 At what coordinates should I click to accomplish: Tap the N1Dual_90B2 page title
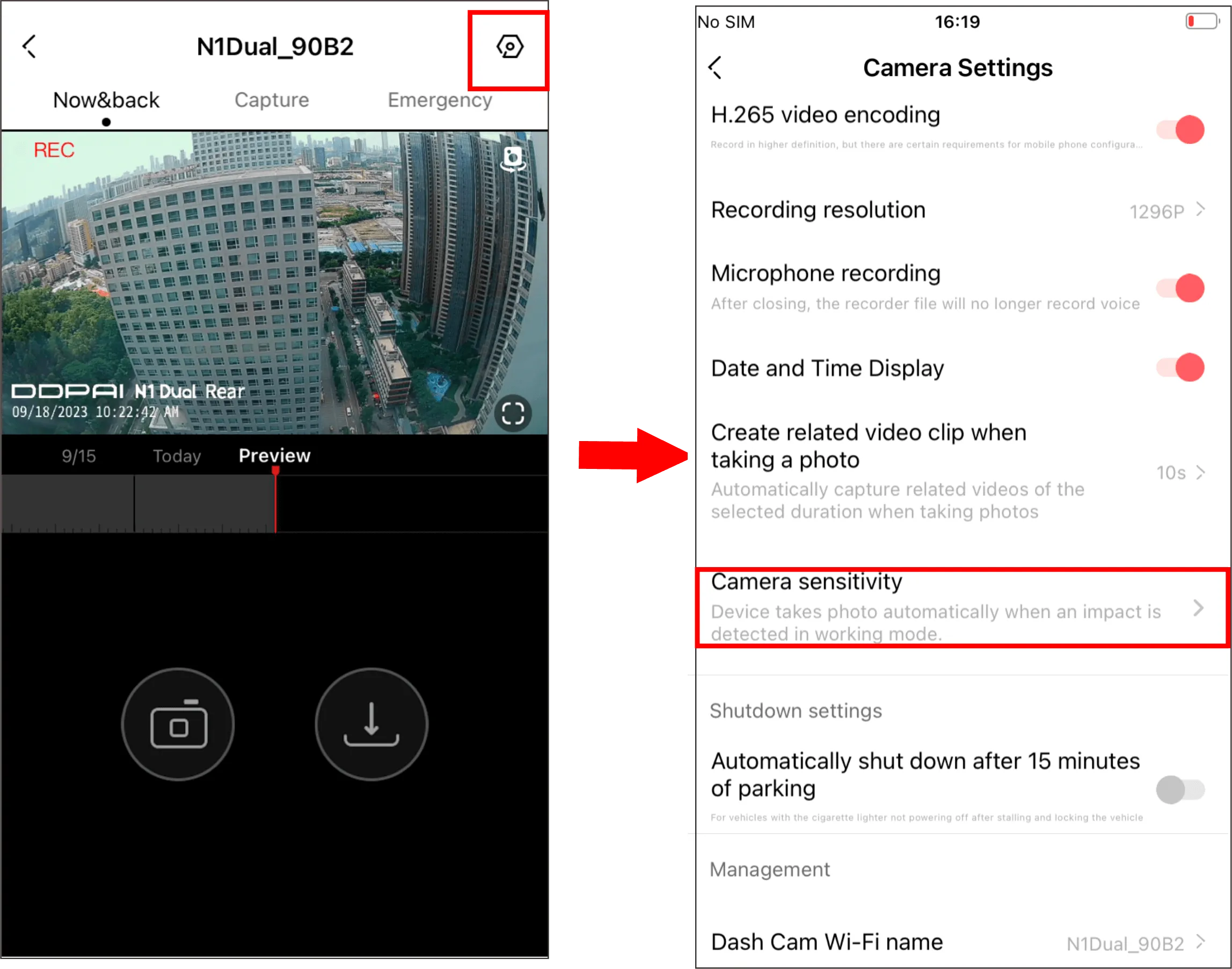(x=275, y=47)
